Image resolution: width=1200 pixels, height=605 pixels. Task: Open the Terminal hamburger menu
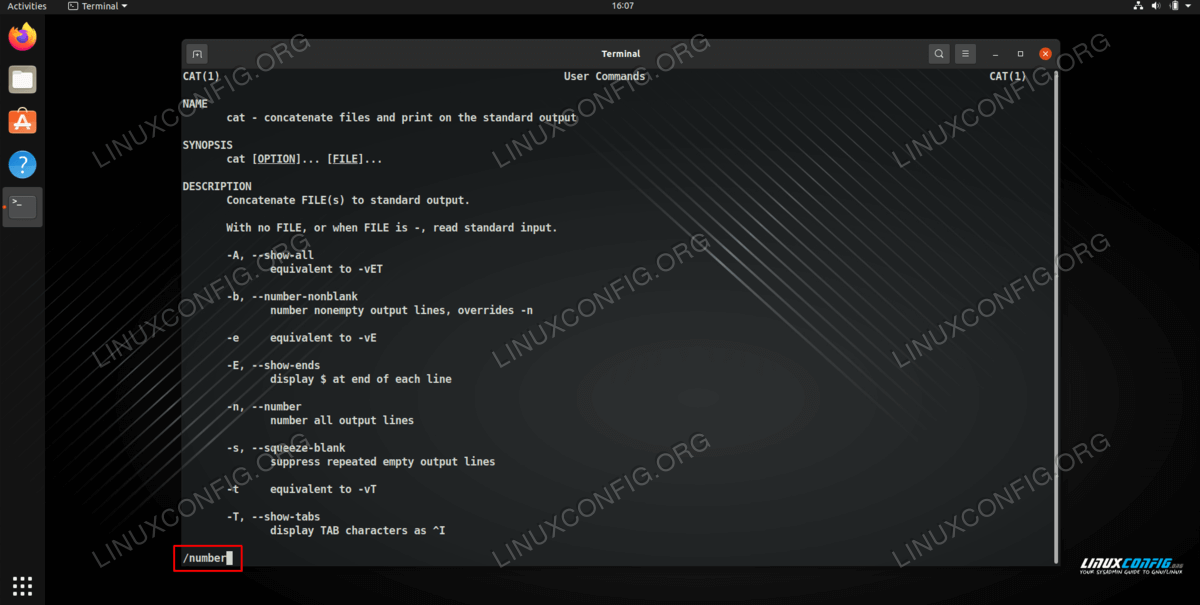click(x=965, y=53)
